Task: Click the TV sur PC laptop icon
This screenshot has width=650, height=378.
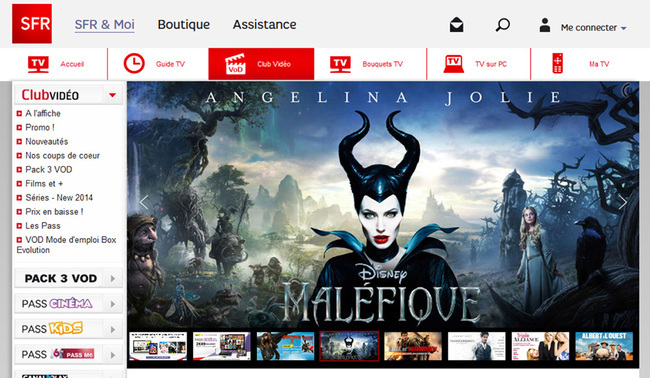Action: click(x=454, y=64)
